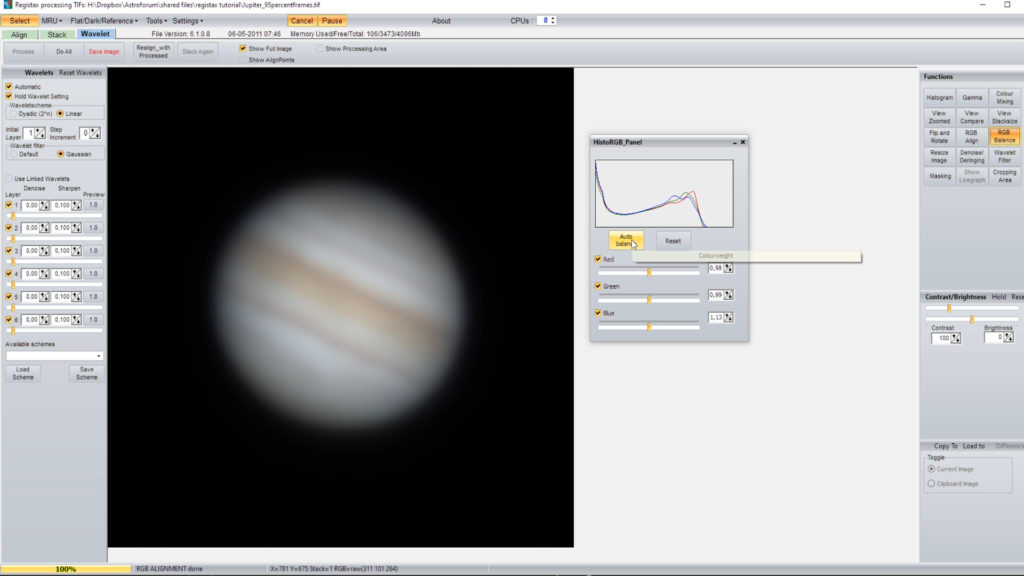Click the Blue colour weight slider
1024x576 pixels.
(648, 326)
